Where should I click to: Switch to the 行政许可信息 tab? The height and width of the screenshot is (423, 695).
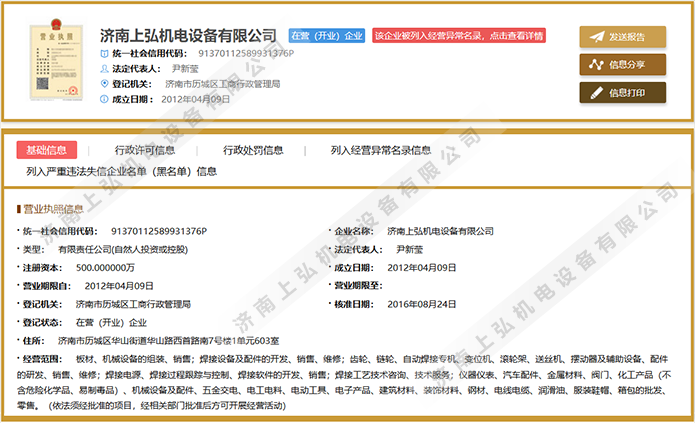click(145, 150)
